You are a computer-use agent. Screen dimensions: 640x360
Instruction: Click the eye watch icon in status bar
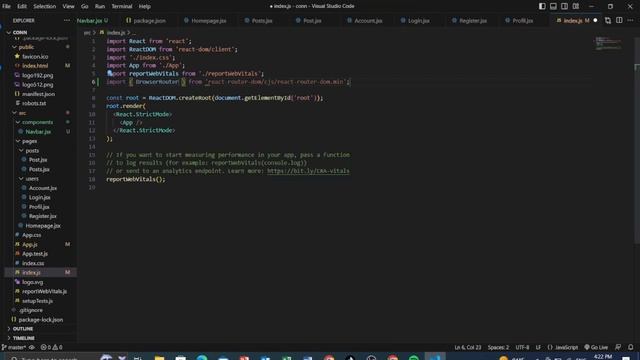click(x=31, y=347)
